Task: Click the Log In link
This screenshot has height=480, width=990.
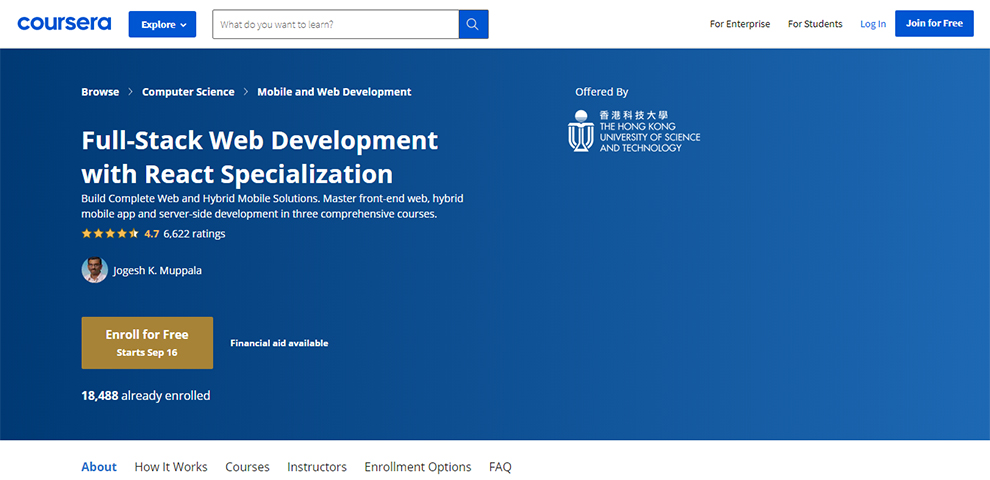Action: click(873, 24)
